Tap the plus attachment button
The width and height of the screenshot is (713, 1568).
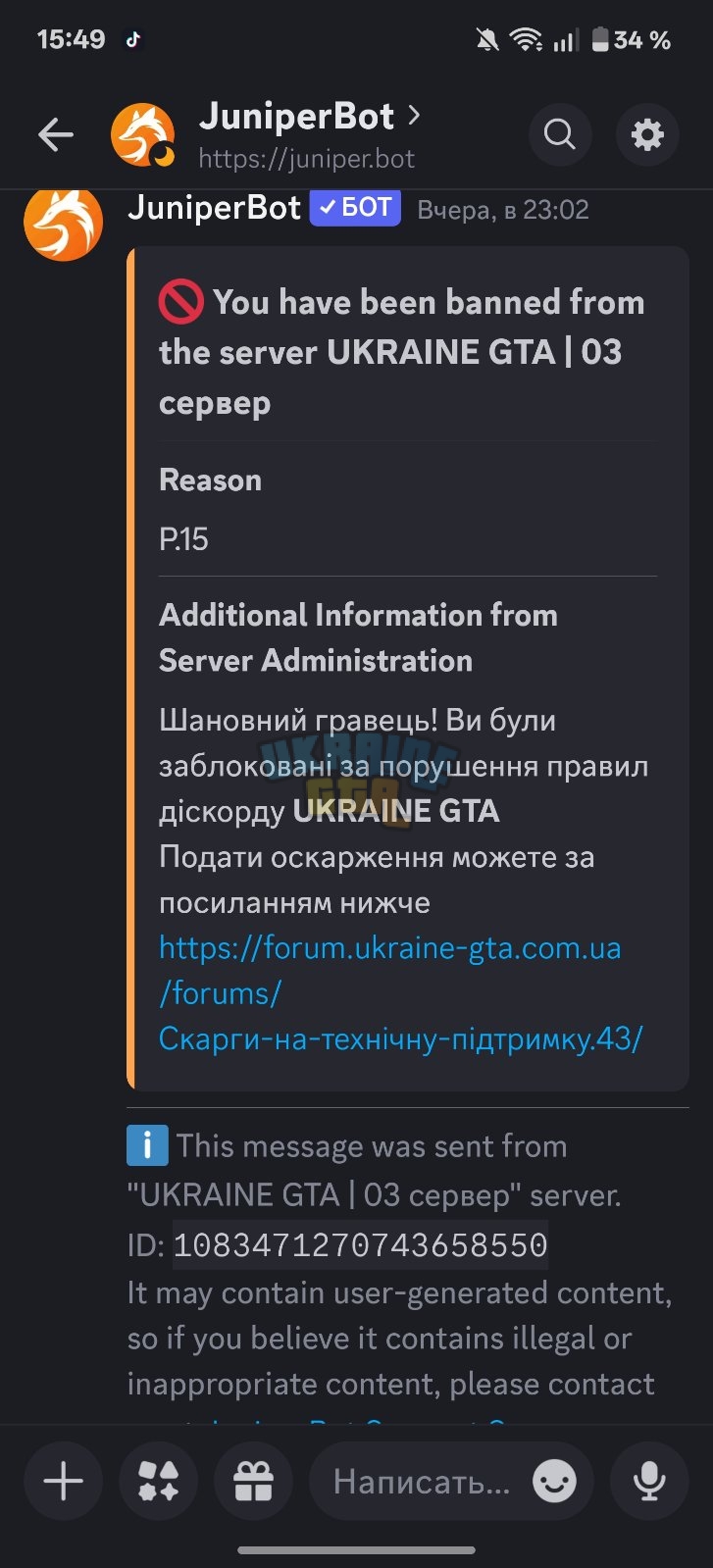click(64, 1481)
